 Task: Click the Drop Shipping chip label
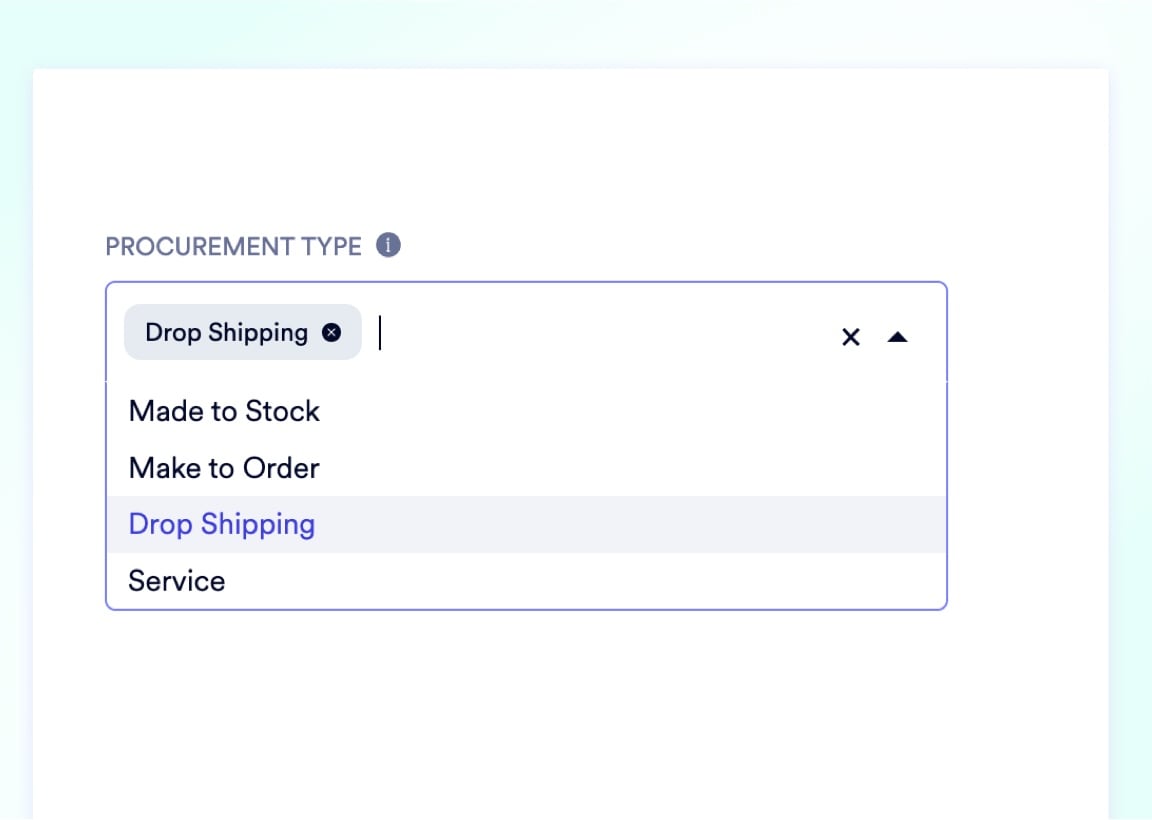coord(227,333)
